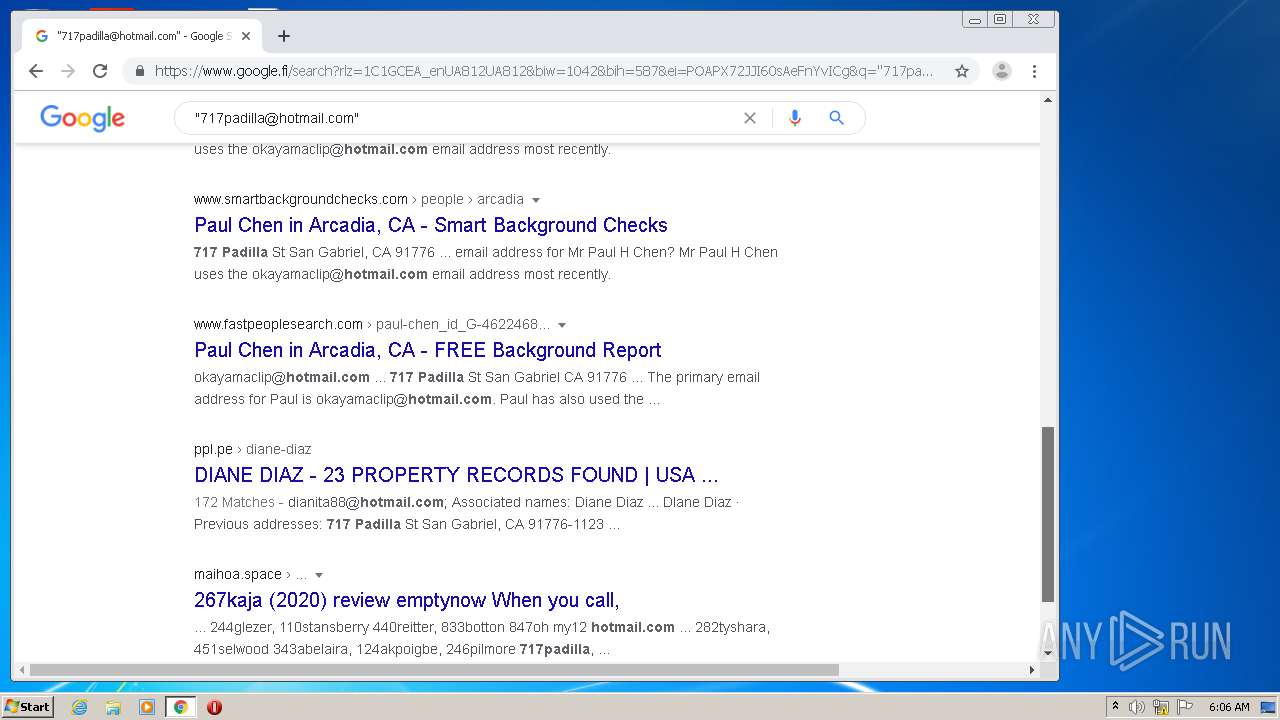This screenshot has height=720, width=1280.
Task: Clear the search box with X
Action: click(750, 118)
